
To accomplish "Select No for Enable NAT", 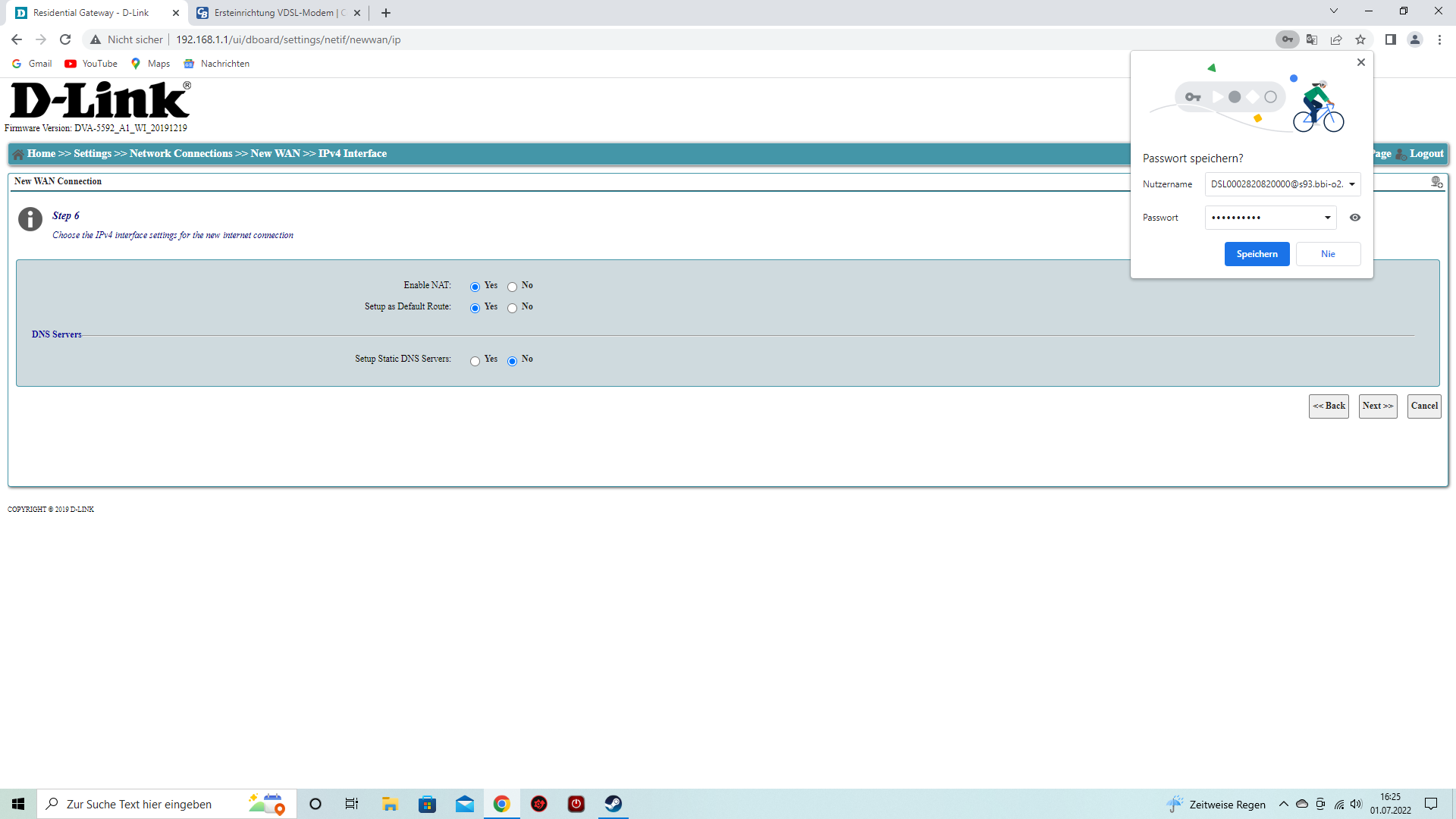I will 513,287.
